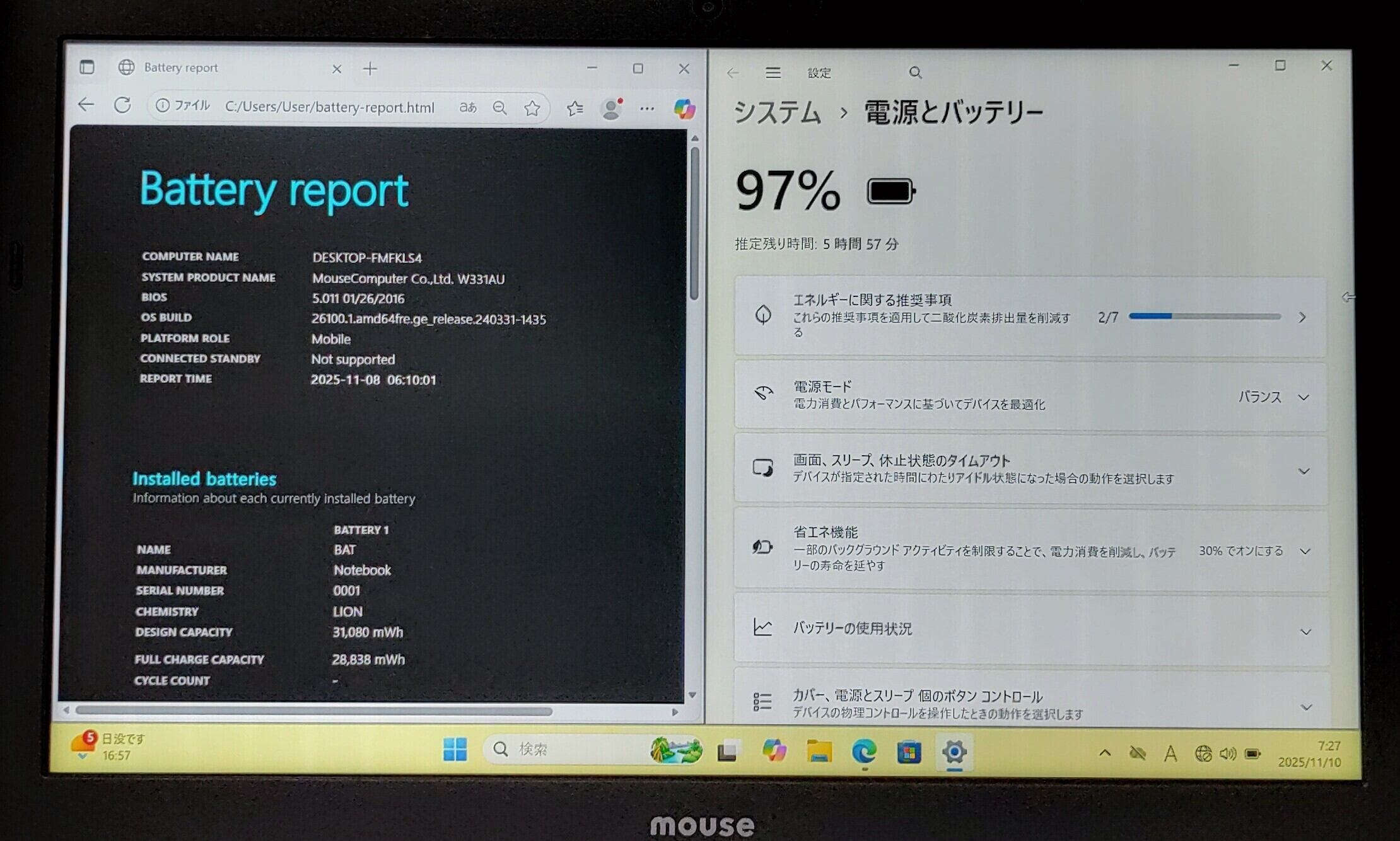Screen dimensions: 1400x841
Task: Open the favorites list icon
Action: tap(575, 108)
